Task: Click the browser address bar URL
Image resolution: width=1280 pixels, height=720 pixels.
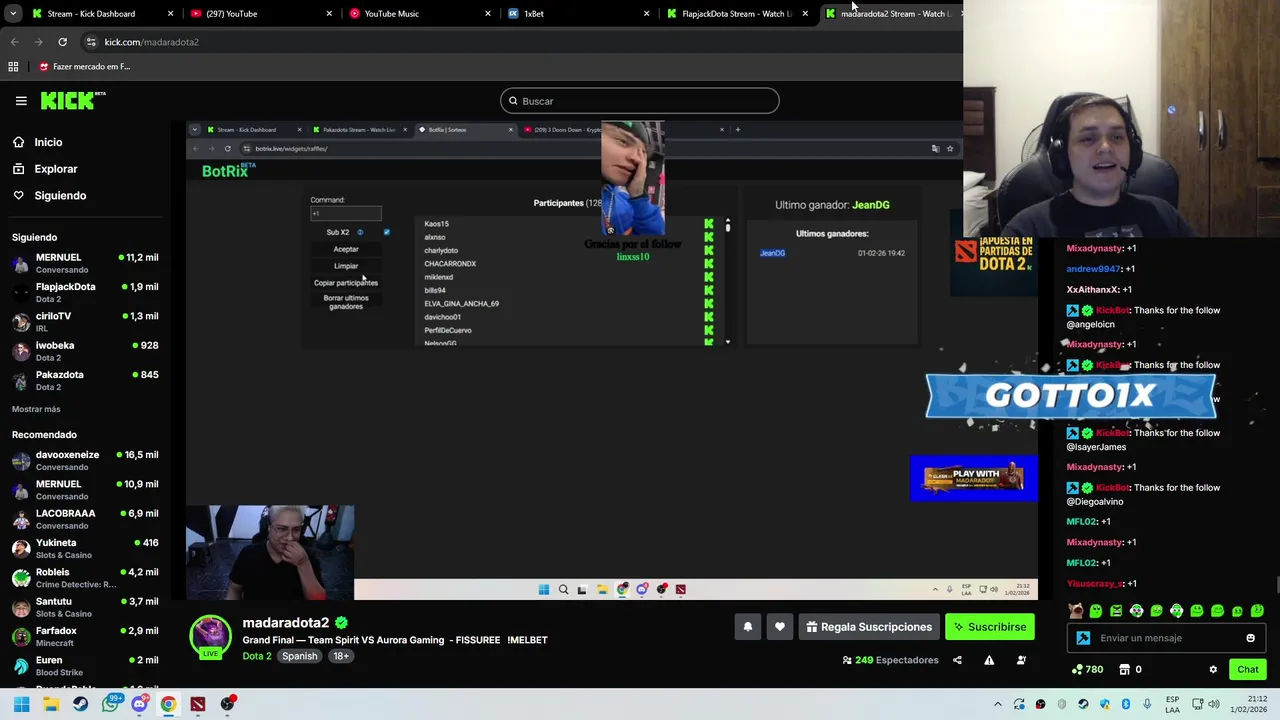Action: pyautogui.click(x=152, y=42)
